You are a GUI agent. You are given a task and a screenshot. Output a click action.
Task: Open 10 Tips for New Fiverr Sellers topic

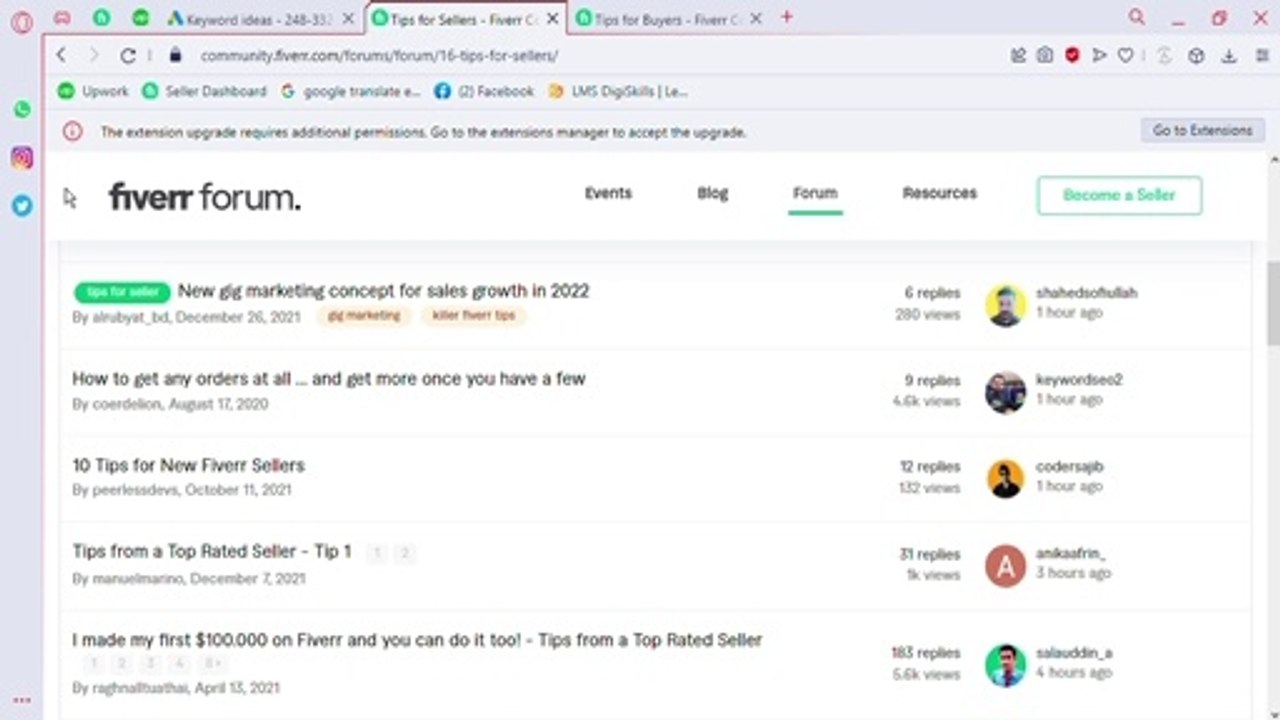188,466
